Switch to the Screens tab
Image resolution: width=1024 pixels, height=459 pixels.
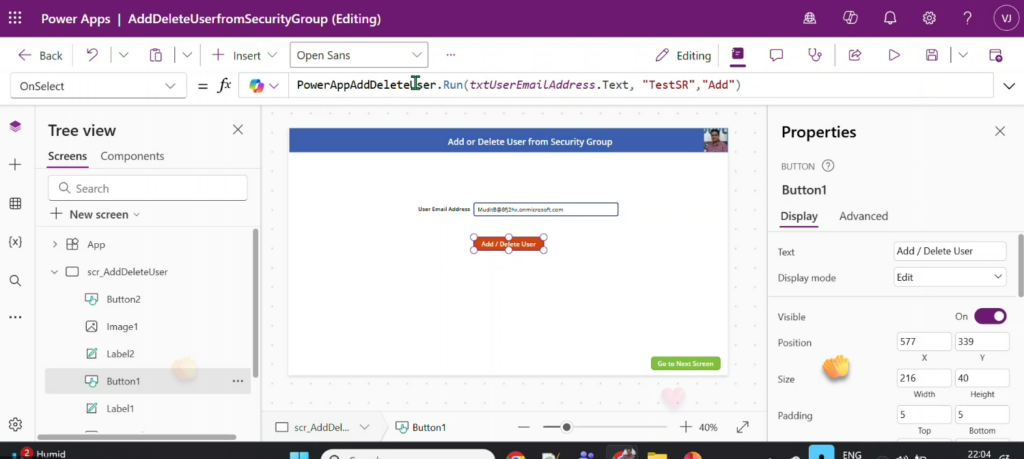[x=67, y=157]
